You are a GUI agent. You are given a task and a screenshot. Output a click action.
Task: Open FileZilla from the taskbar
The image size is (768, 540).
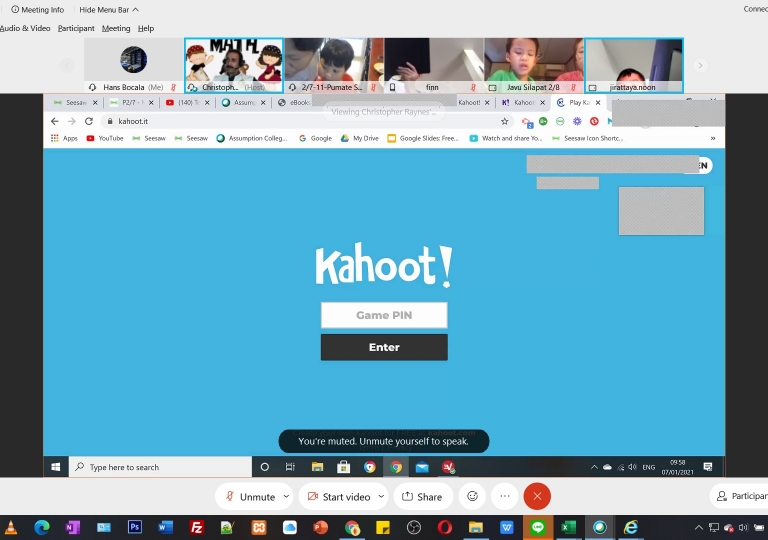196,527
